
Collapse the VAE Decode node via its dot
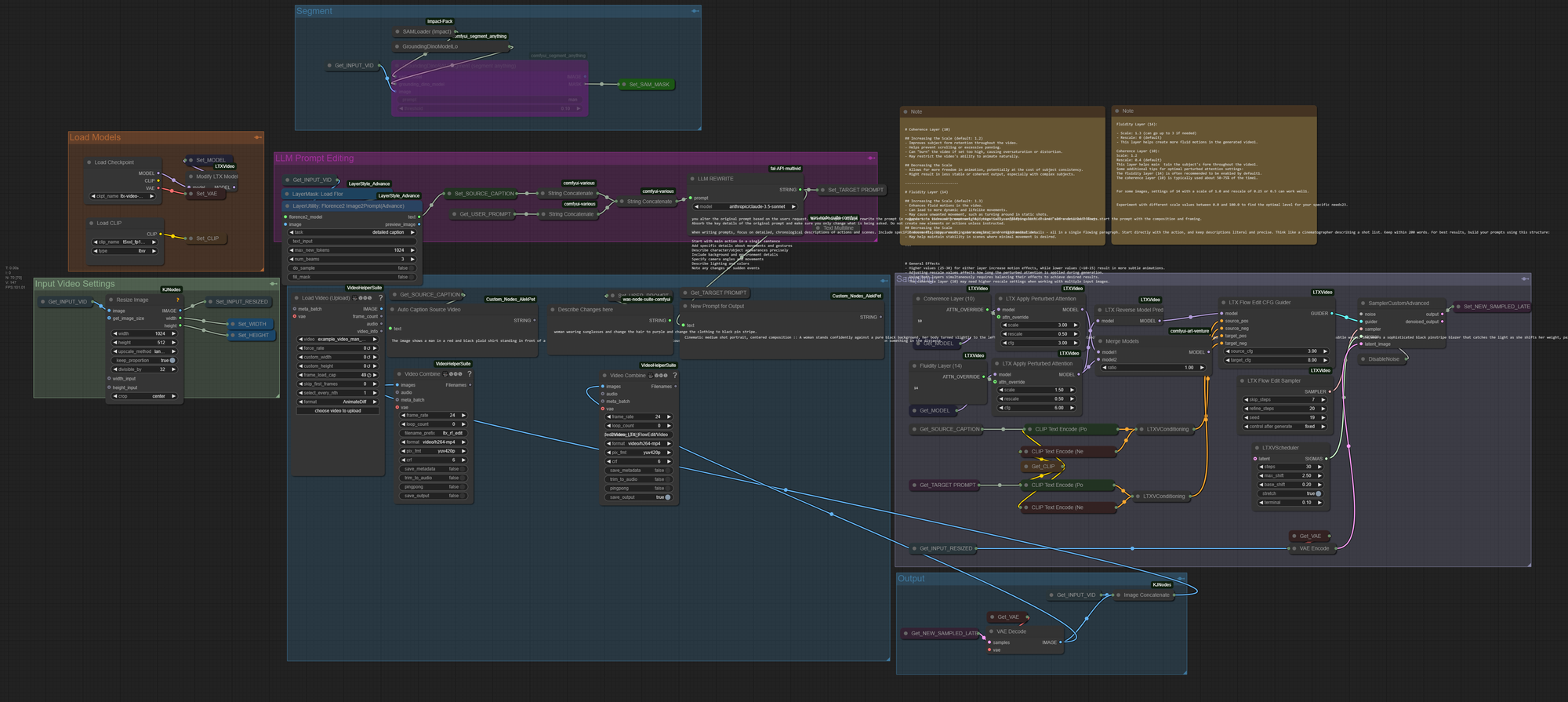pos(992,631)
